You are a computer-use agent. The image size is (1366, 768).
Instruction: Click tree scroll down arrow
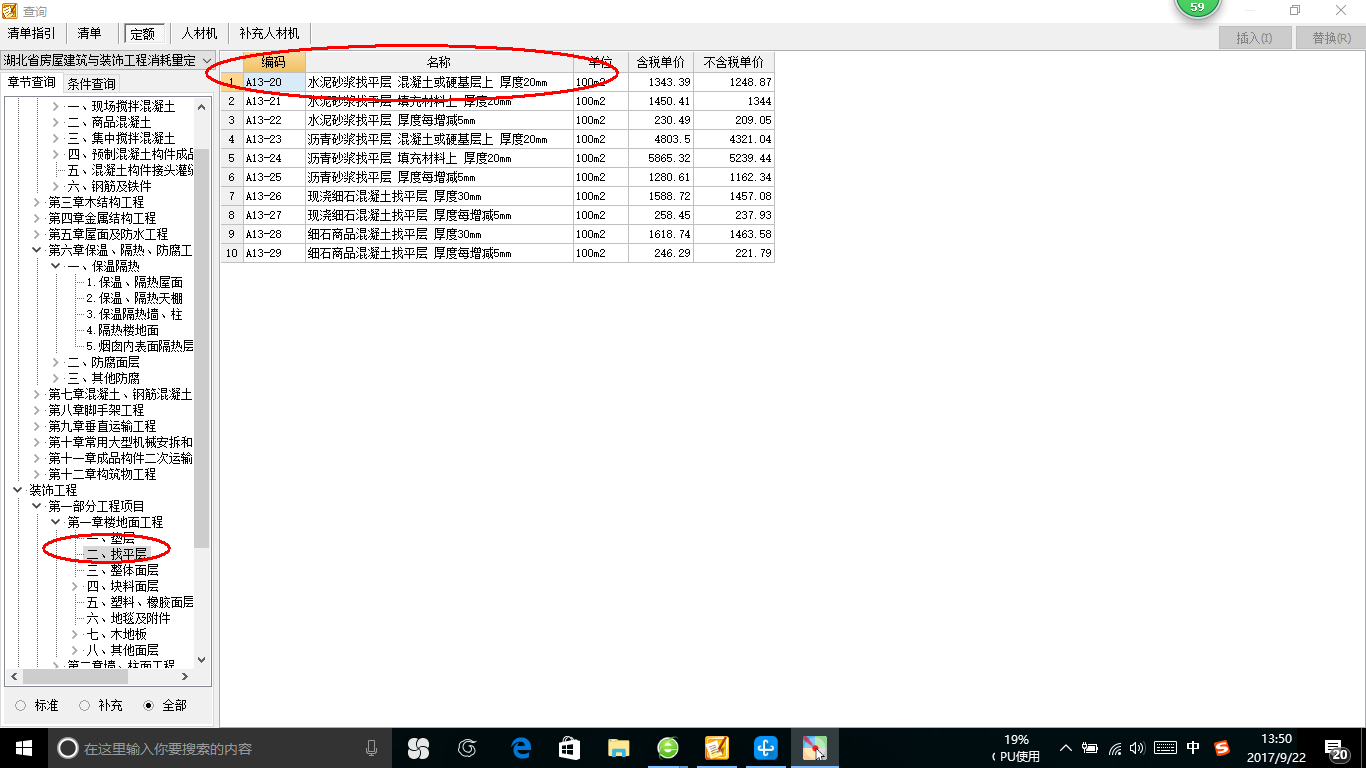pyautogui.click(x=202, y=659)
